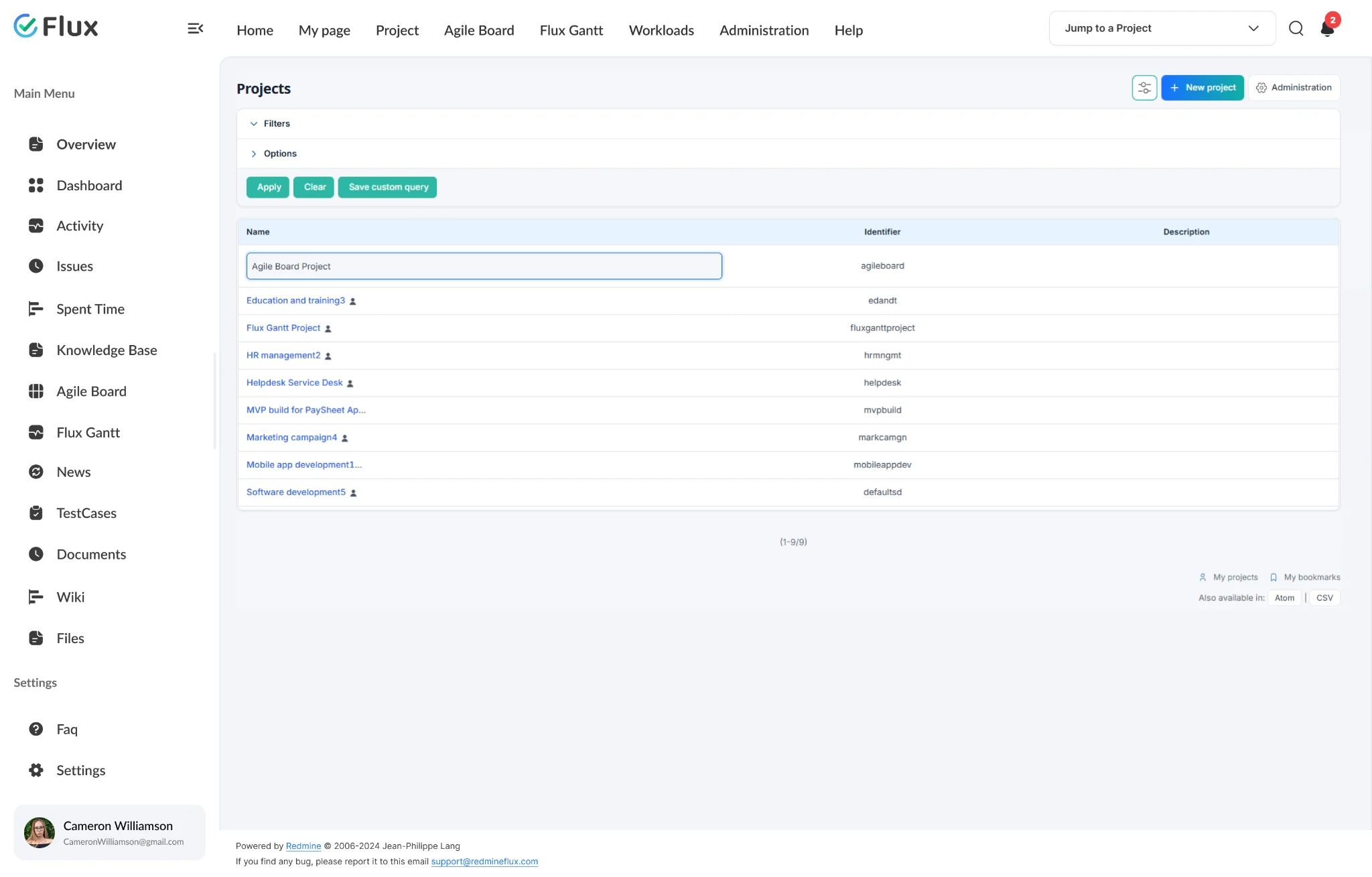Click the Knowledge Base sidebar icon
1372x877 pixels.
36,350
